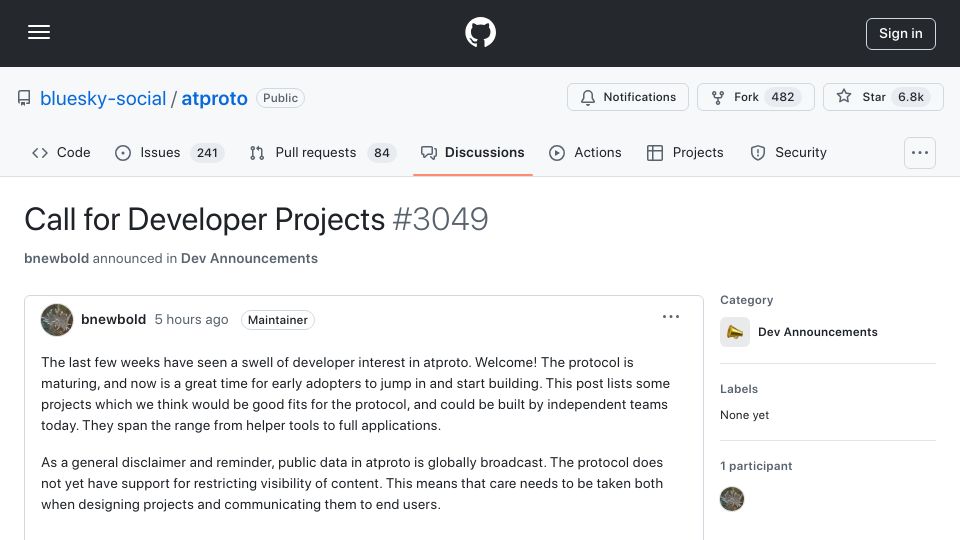Click the 6.8k star count
Viewport: 960px width, 540px height.
910,97
